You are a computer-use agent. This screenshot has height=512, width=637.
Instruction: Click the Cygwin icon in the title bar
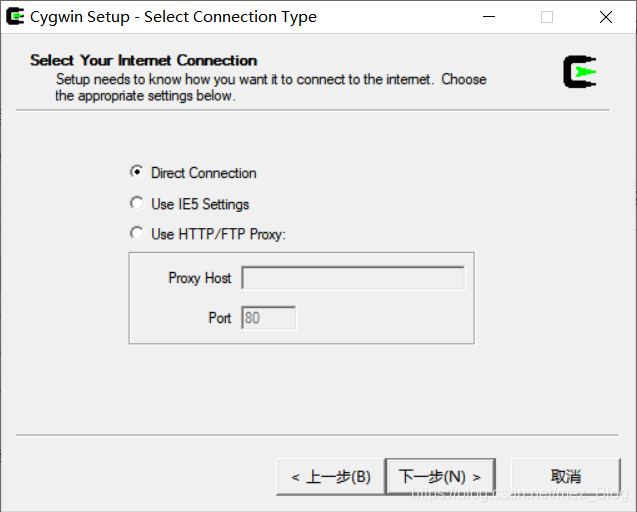click(15, 17)
